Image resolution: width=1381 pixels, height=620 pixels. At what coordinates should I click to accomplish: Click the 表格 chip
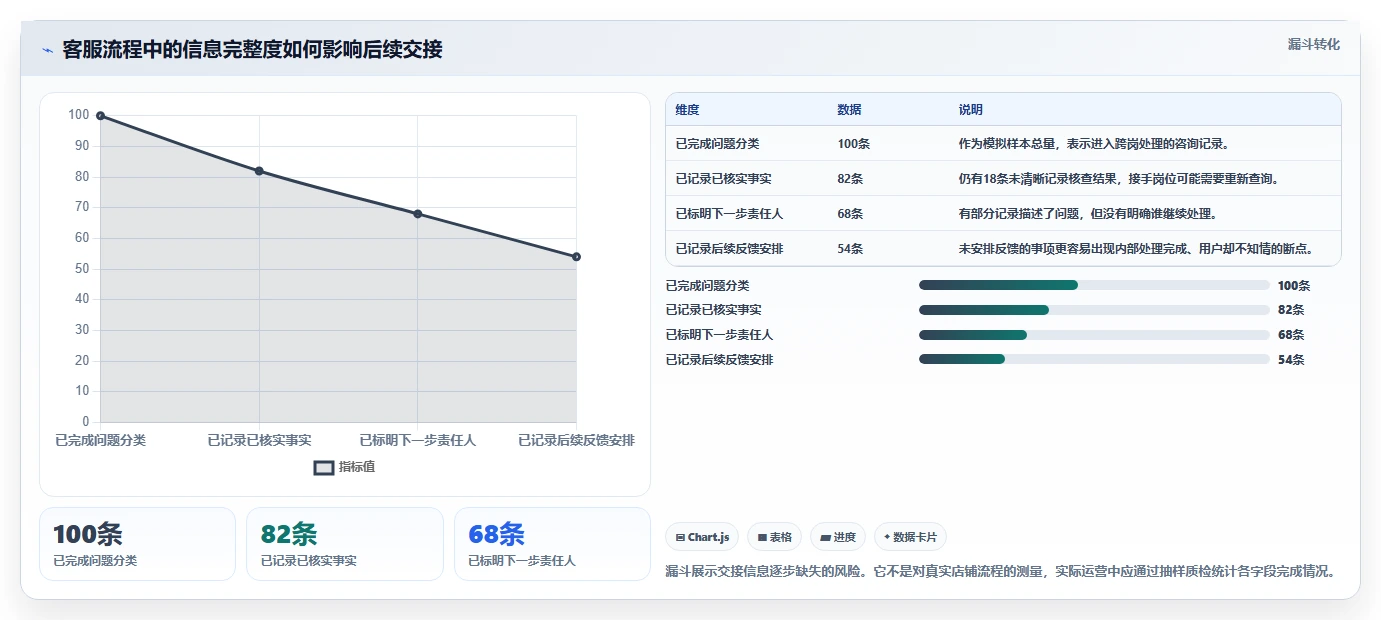pos(775,537)
